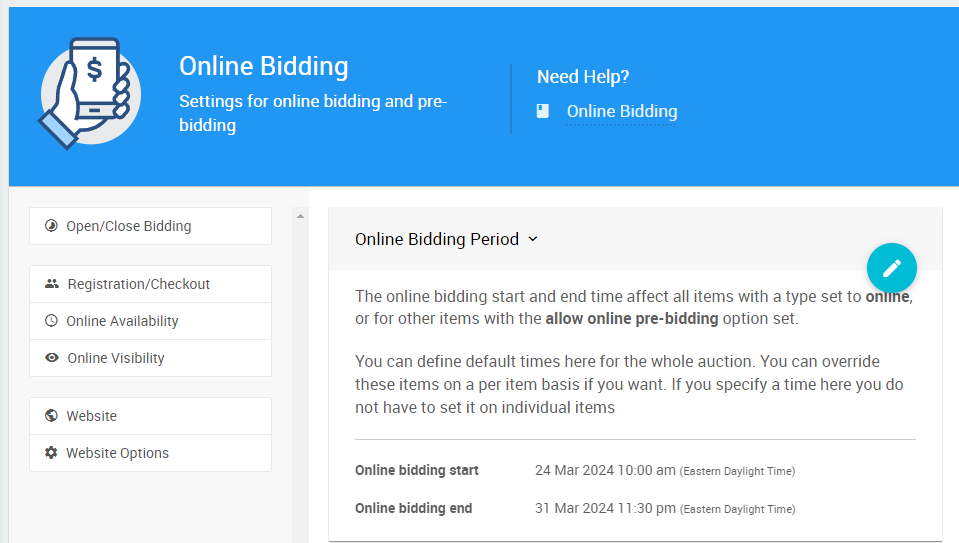The width and height of the screenshot is (959, 543).
Task: Click the globe icon beside Website
Action: (x=52, y=416)
